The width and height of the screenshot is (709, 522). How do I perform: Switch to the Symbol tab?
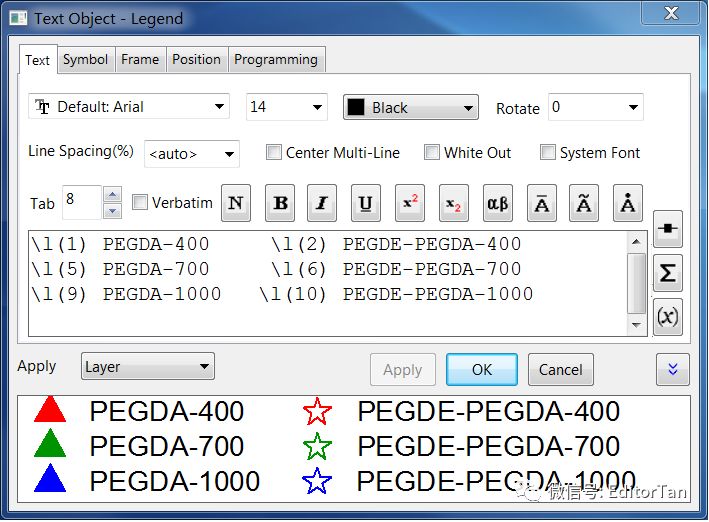(86, 59)
